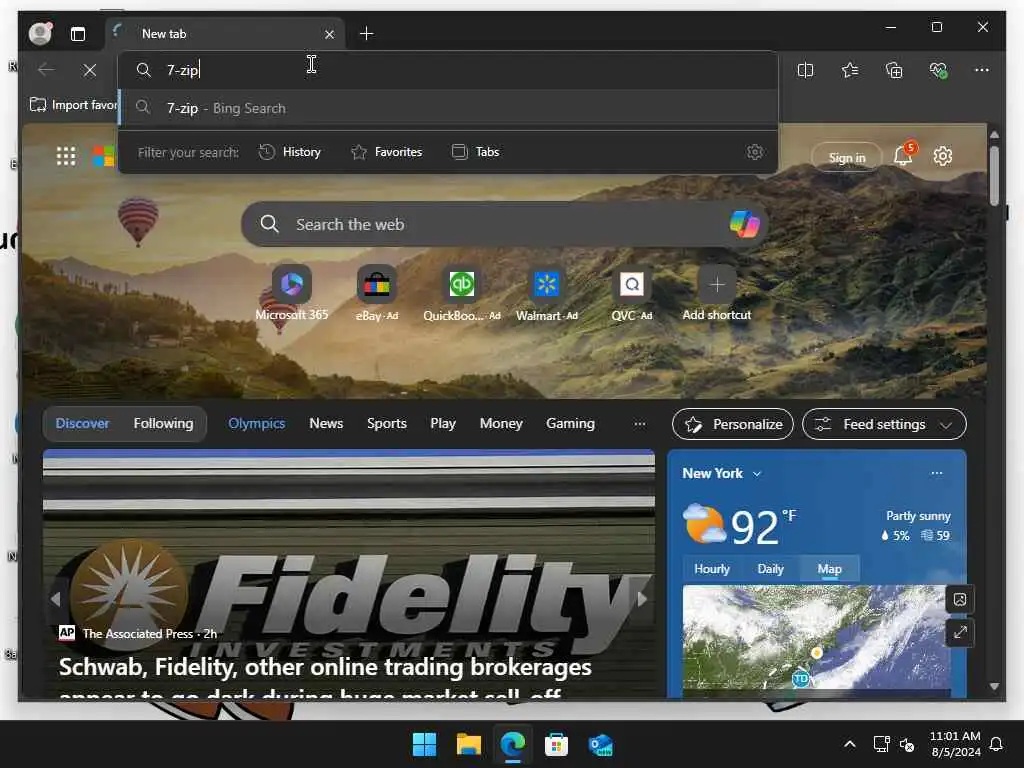The width and height of the screenshot is (1024, 768).
Task: Show more feed categories ellipsis
Action: [640, 424]
